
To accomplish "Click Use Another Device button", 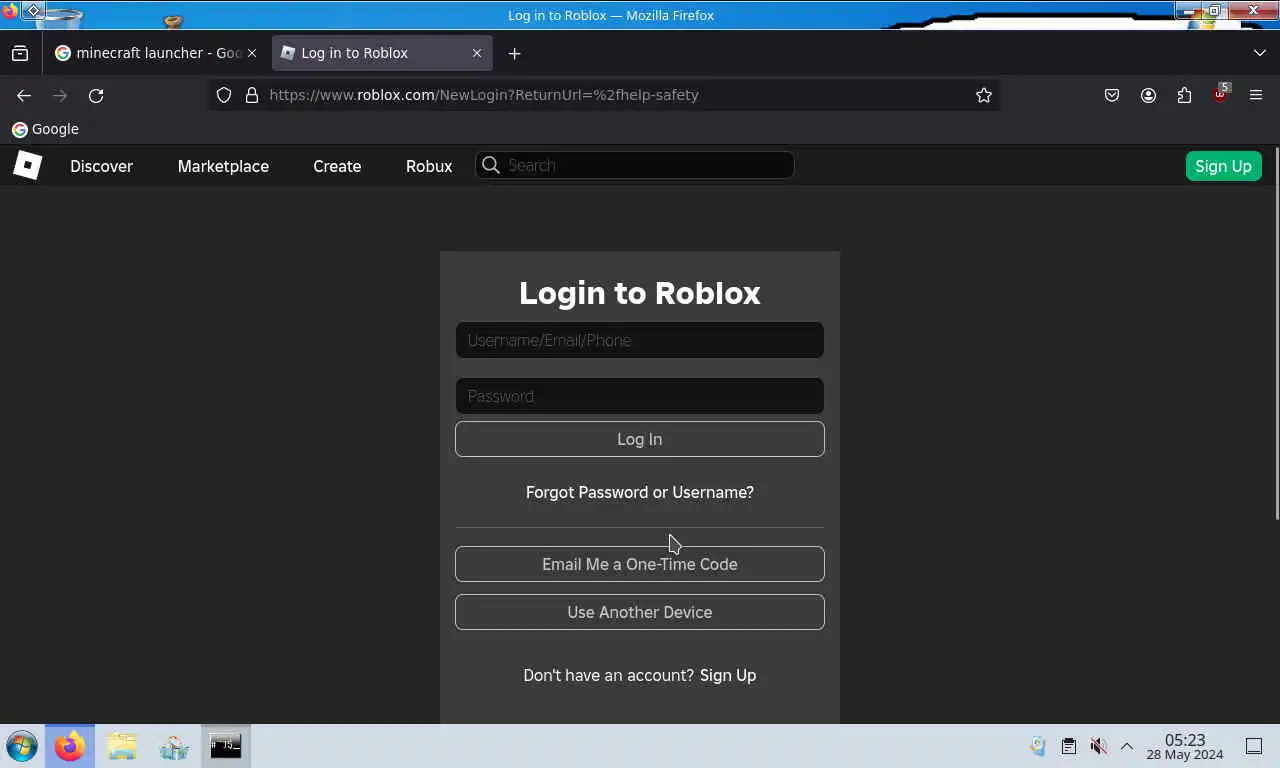I will pos(640,612).
